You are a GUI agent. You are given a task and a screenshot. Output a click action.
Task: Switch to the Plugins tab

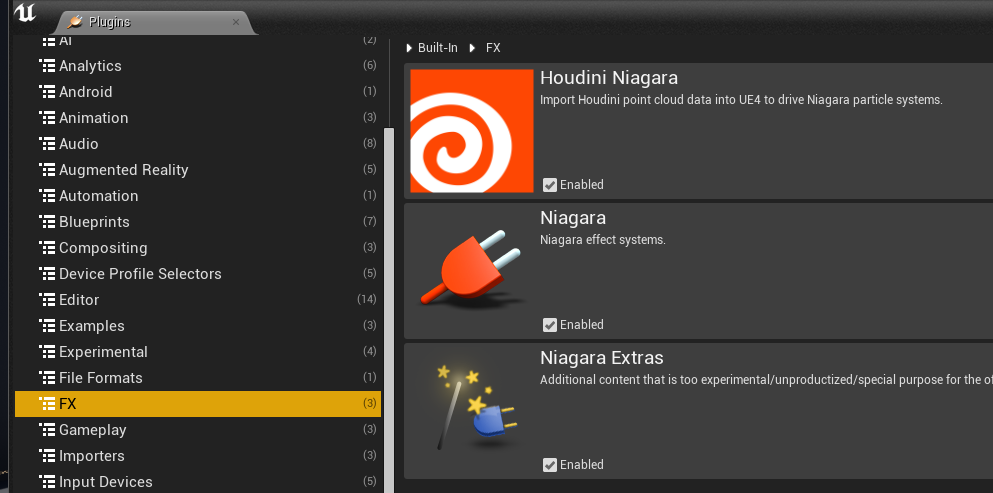(x=153, y=22)
